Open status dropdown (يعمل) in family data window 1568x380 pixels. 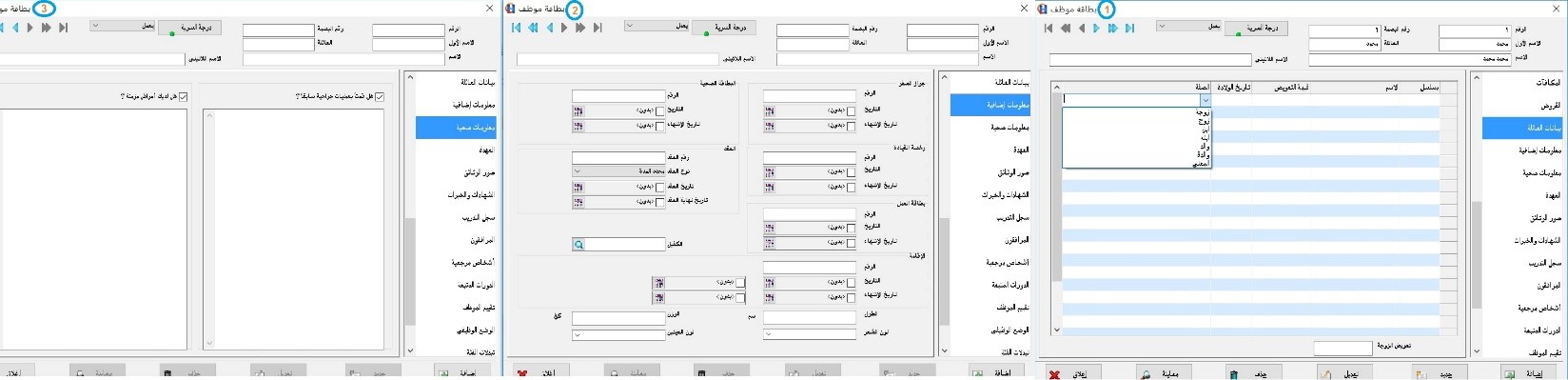pos(1189,26)
